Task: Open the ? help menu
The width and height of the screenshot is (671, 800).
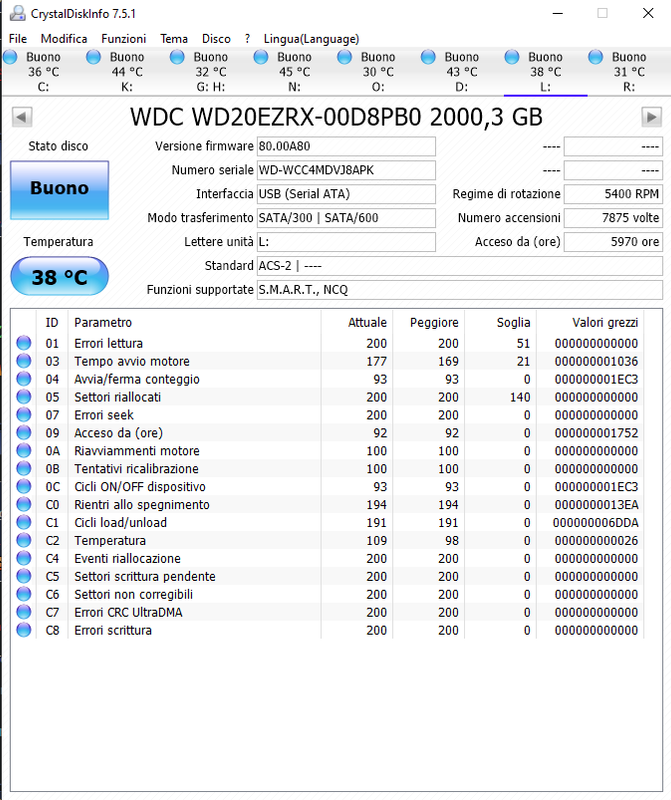Action: pos(247,39)
